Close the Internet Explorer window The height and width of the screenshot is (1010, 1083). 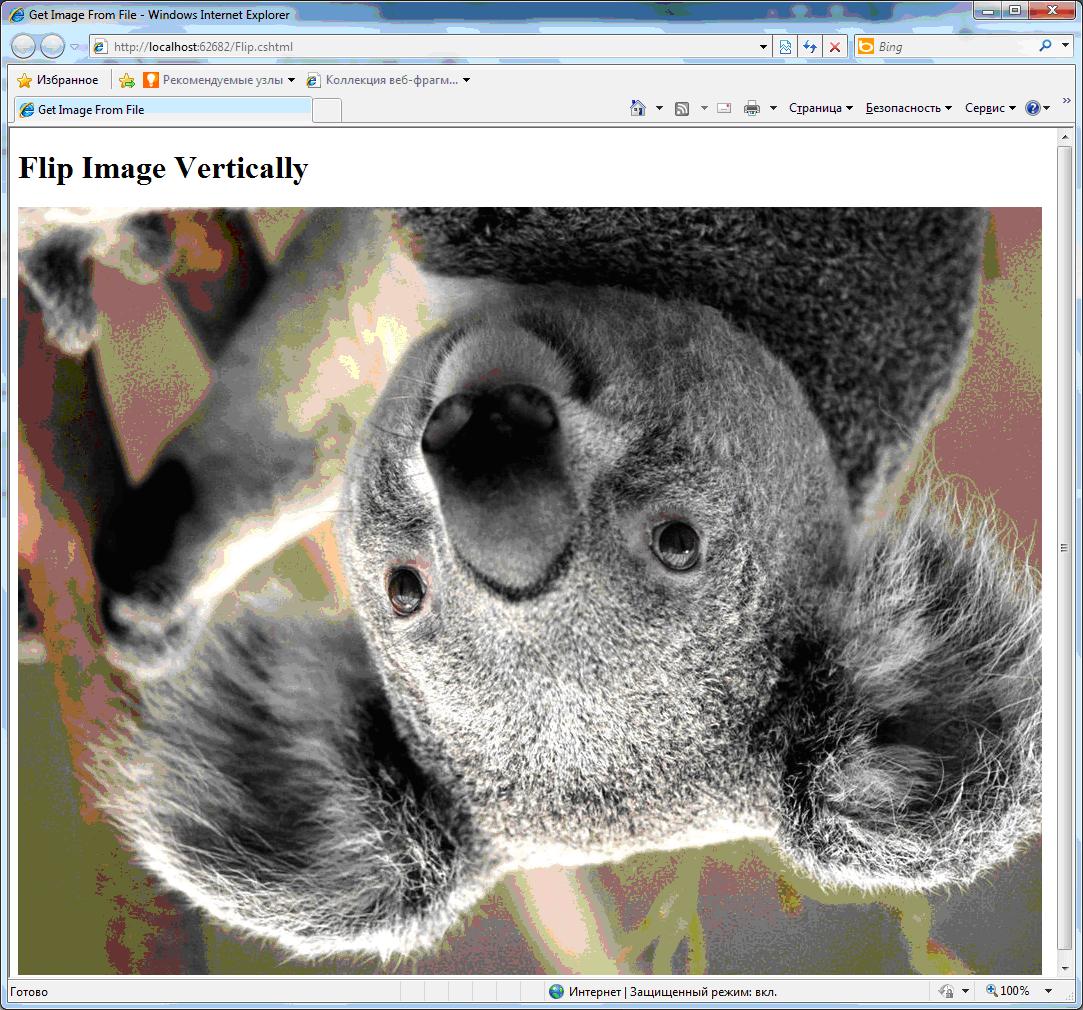(1053, 10)
